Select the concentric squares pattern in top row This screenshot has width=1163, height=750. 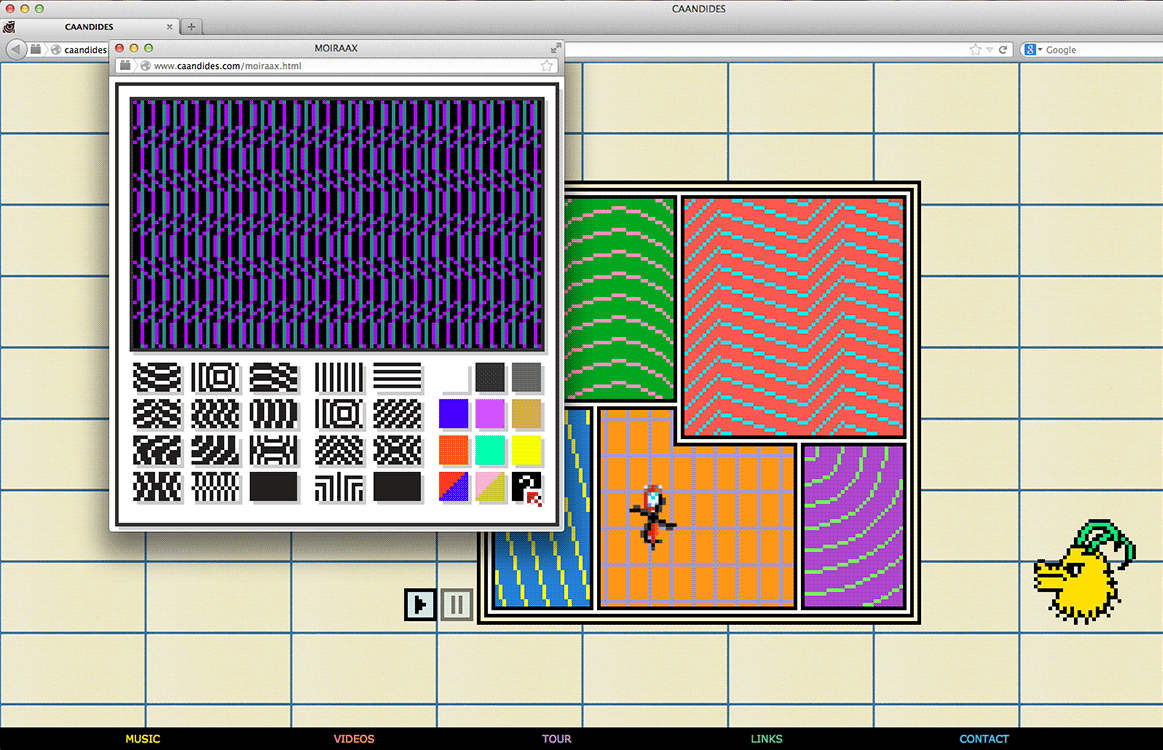pyautogui.click(x=216, y=377)
